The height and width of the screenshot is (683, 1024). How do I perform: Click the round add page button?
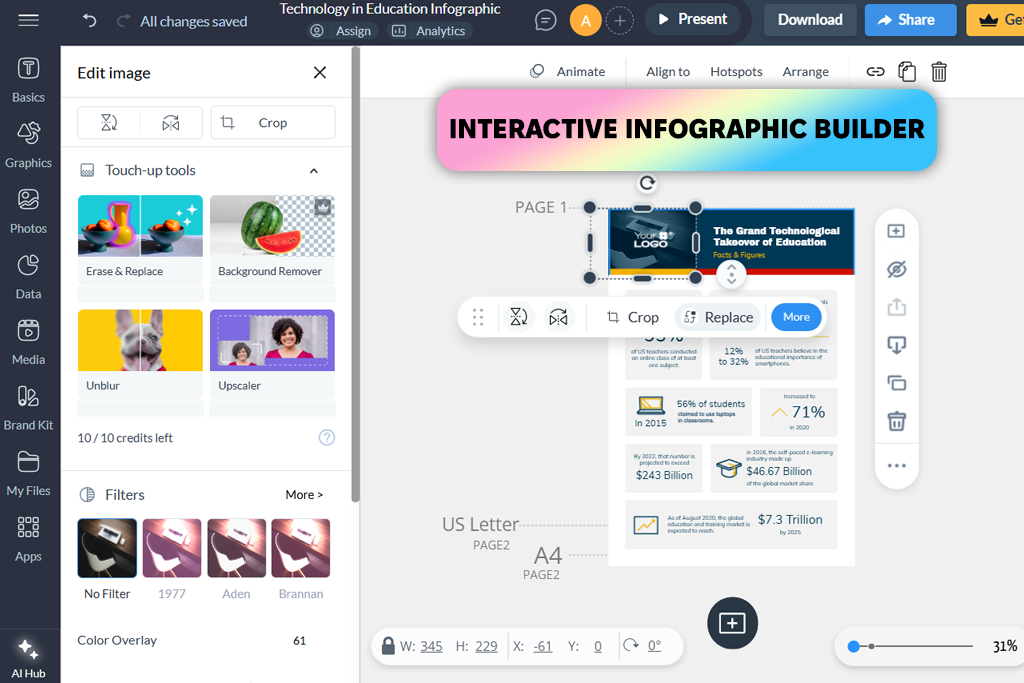[x=732, y=623]
